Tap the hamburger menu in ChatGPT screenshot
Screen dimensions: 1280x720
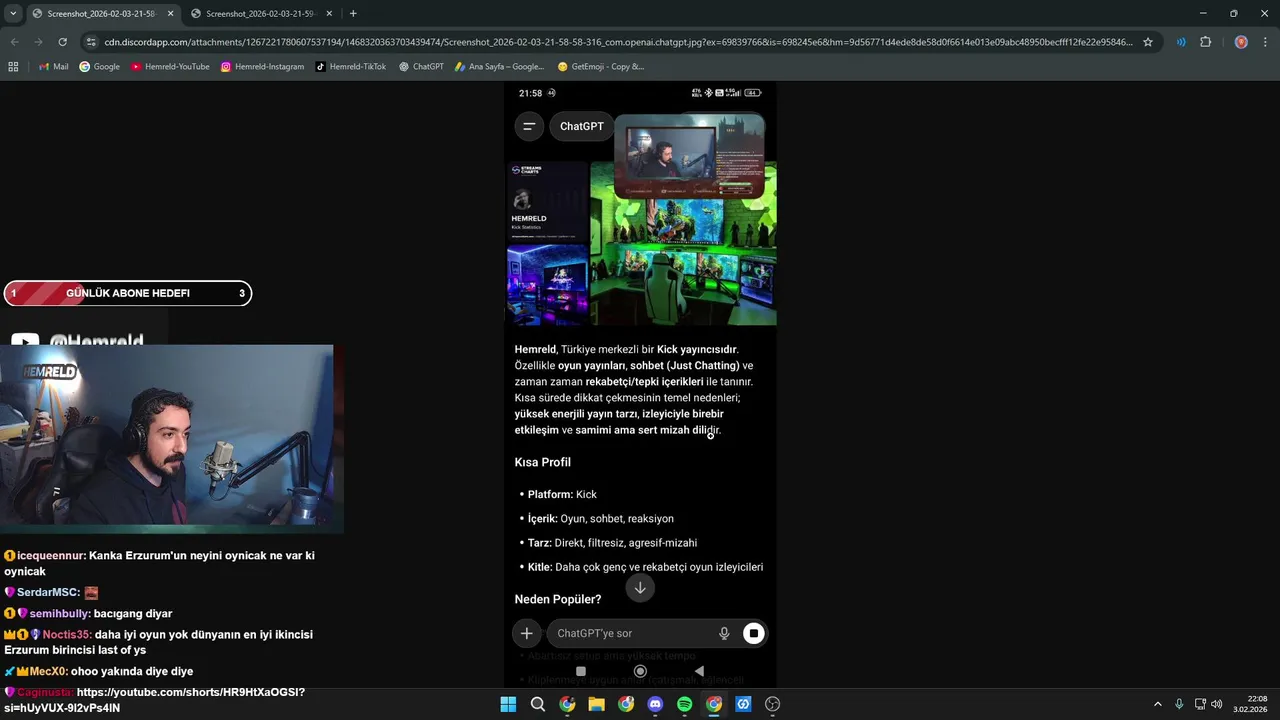528,126
